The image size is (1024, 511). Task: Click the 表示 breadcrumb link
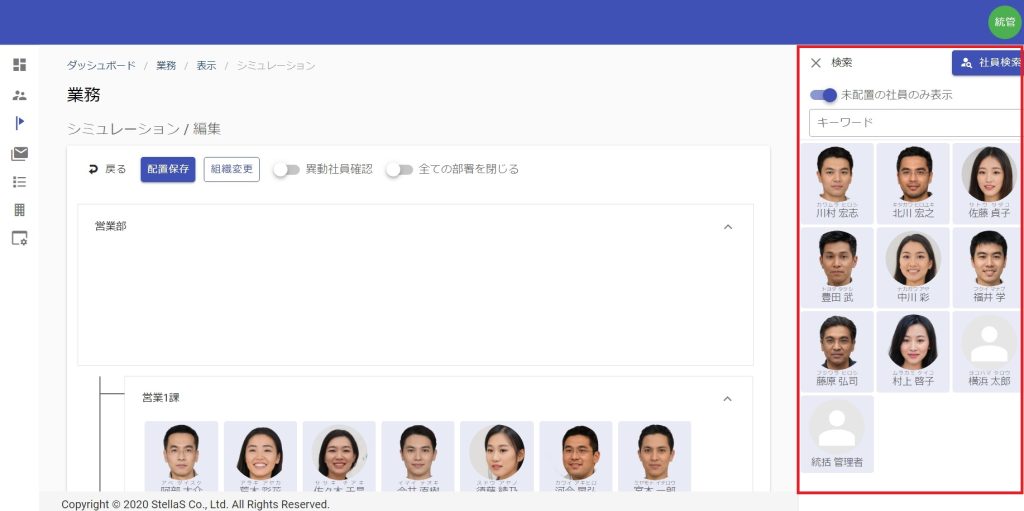pyautogui.click(x=206, y=65)
